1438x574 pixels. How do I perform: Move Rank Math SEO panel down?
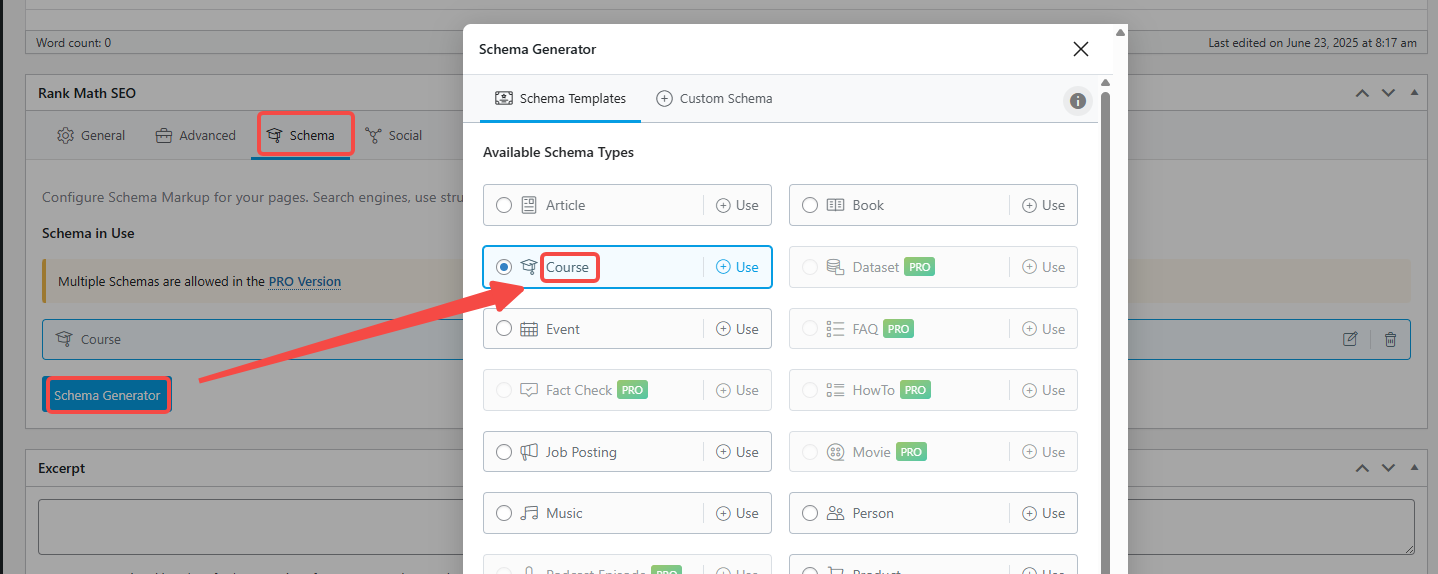1388,93
